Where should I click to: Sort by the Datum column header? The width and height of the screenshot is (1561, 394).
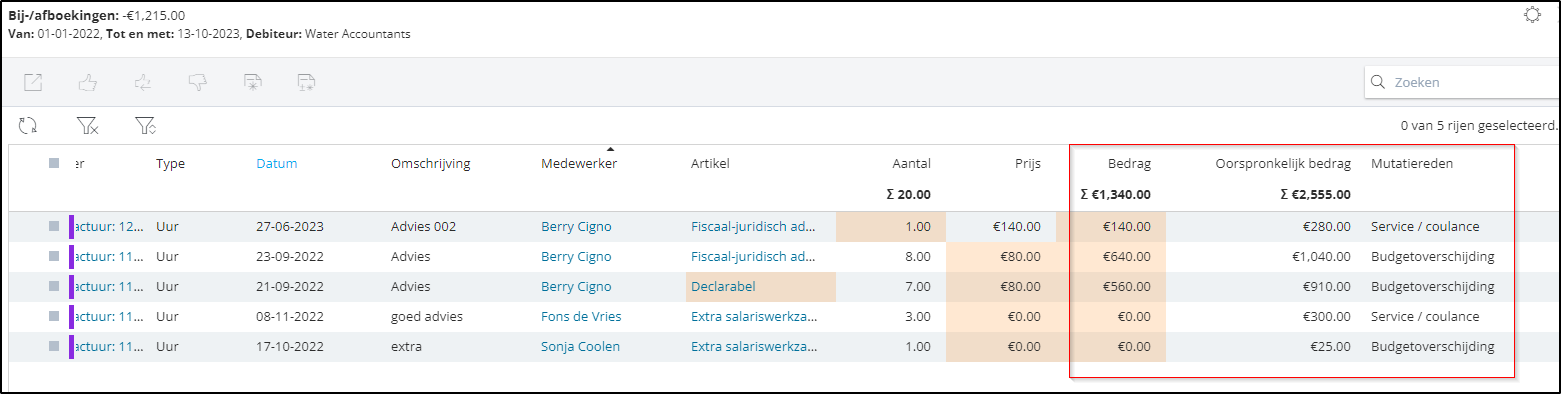277,164
